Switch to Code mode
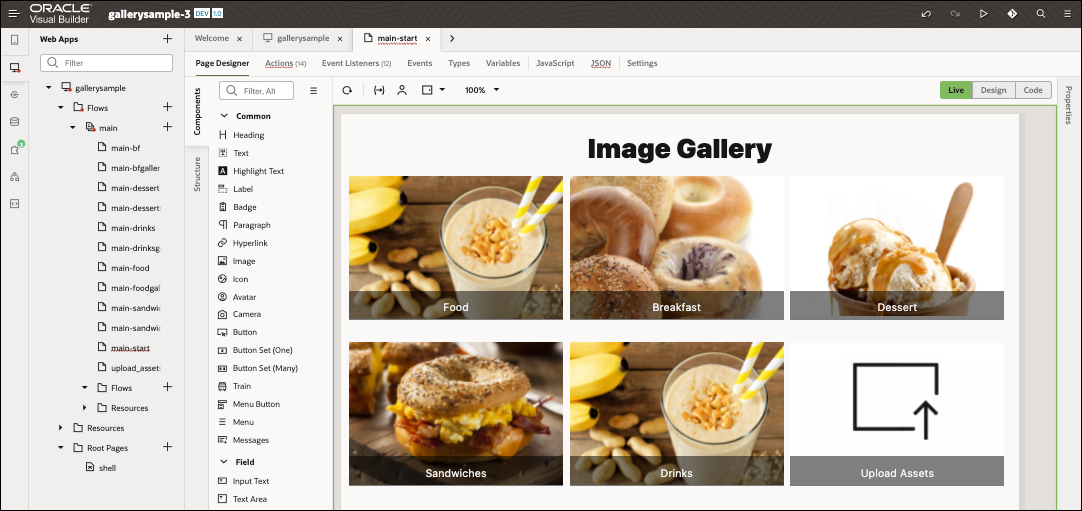 click(1033, 90)
